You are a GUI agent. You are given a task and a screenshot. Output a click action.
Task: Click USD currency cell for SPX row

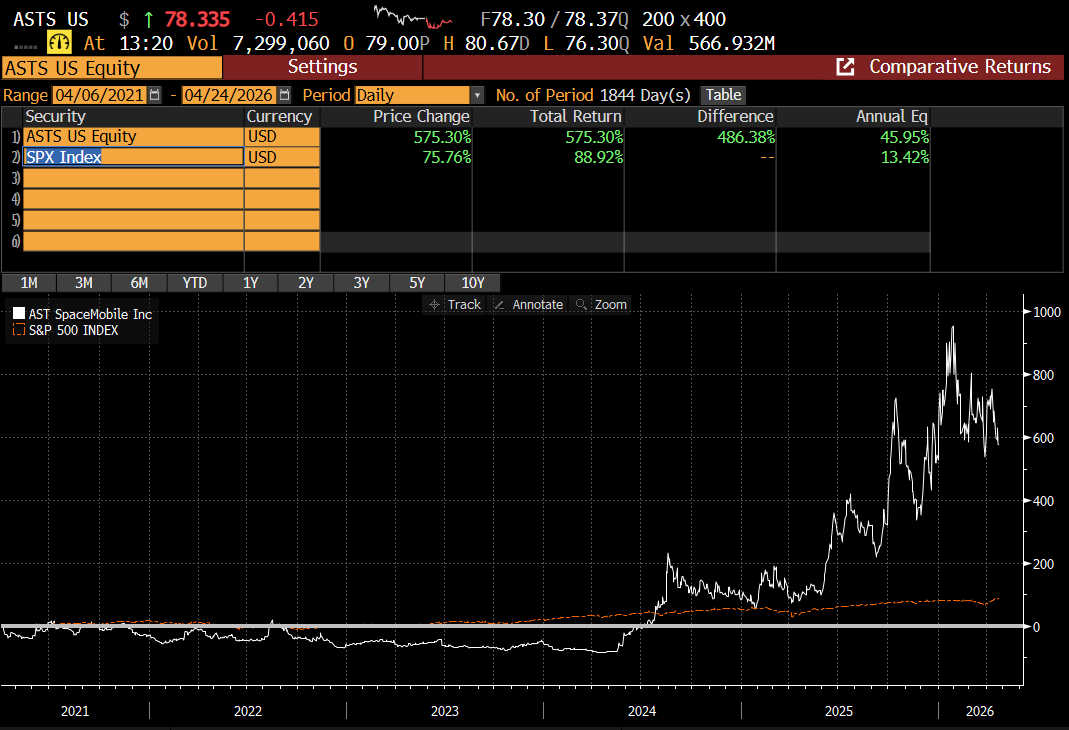(x=282, y=157)
